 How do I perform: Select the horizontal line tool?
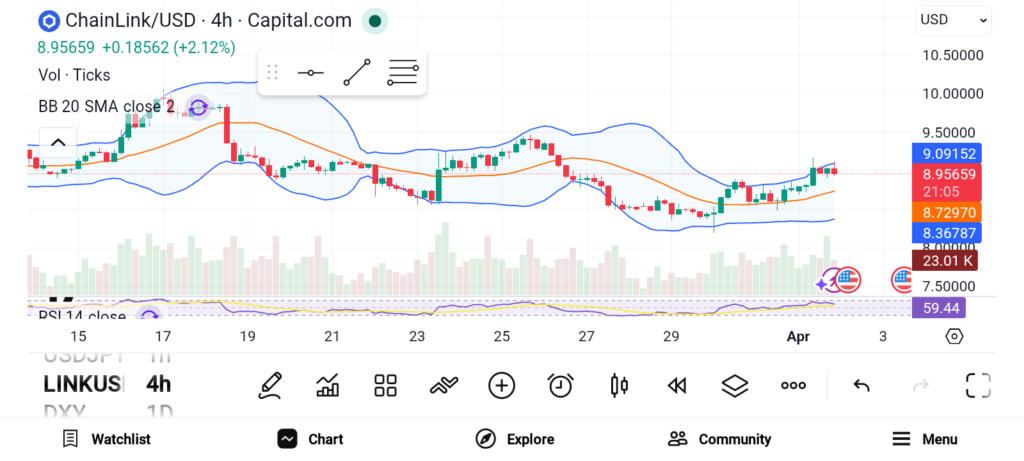pos(311,73)
